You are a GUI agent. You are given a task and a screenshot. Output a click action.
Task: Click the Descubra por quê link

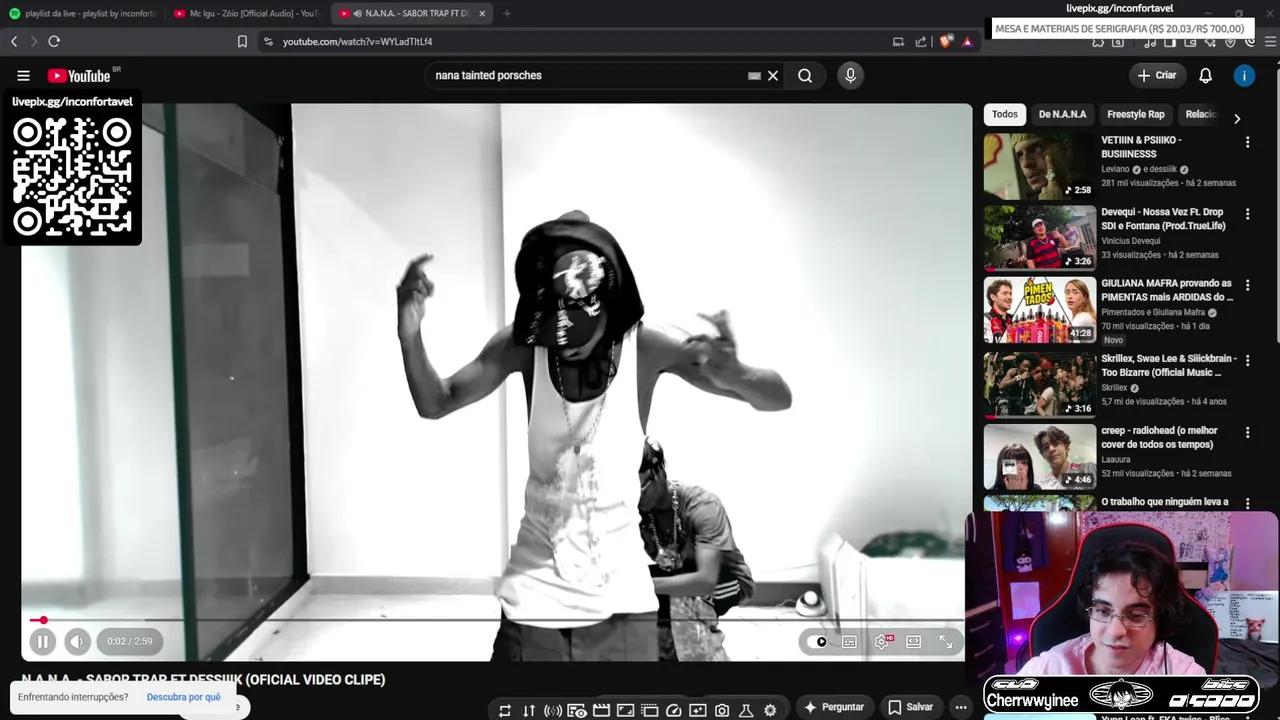183,697
